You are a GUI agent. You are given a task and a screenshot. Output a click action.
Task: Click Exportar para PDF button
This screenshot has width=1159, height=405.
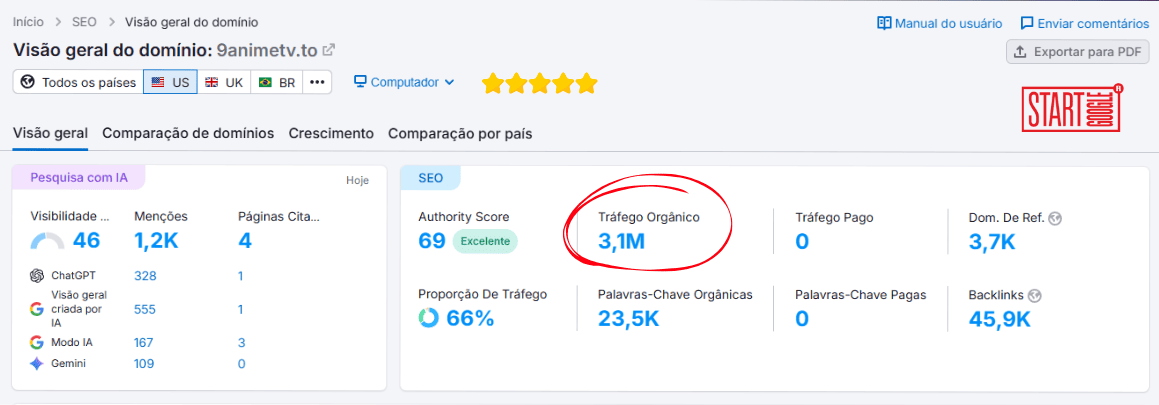[1077, 52]
